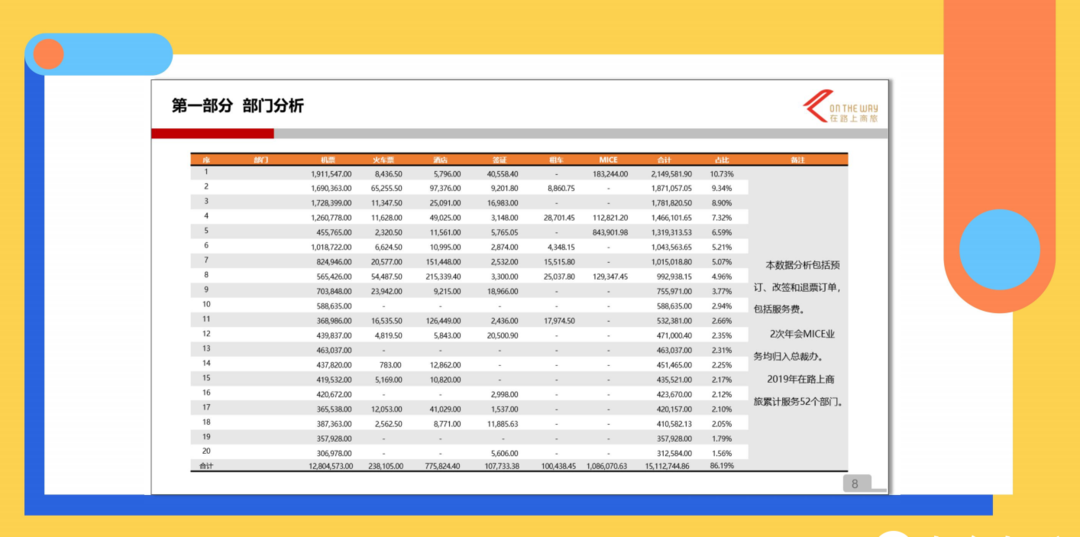The width and height of the screenshot is (1080, 537).
Task: Select the percentage 2.31%
Action: click(x=722, y=350)
